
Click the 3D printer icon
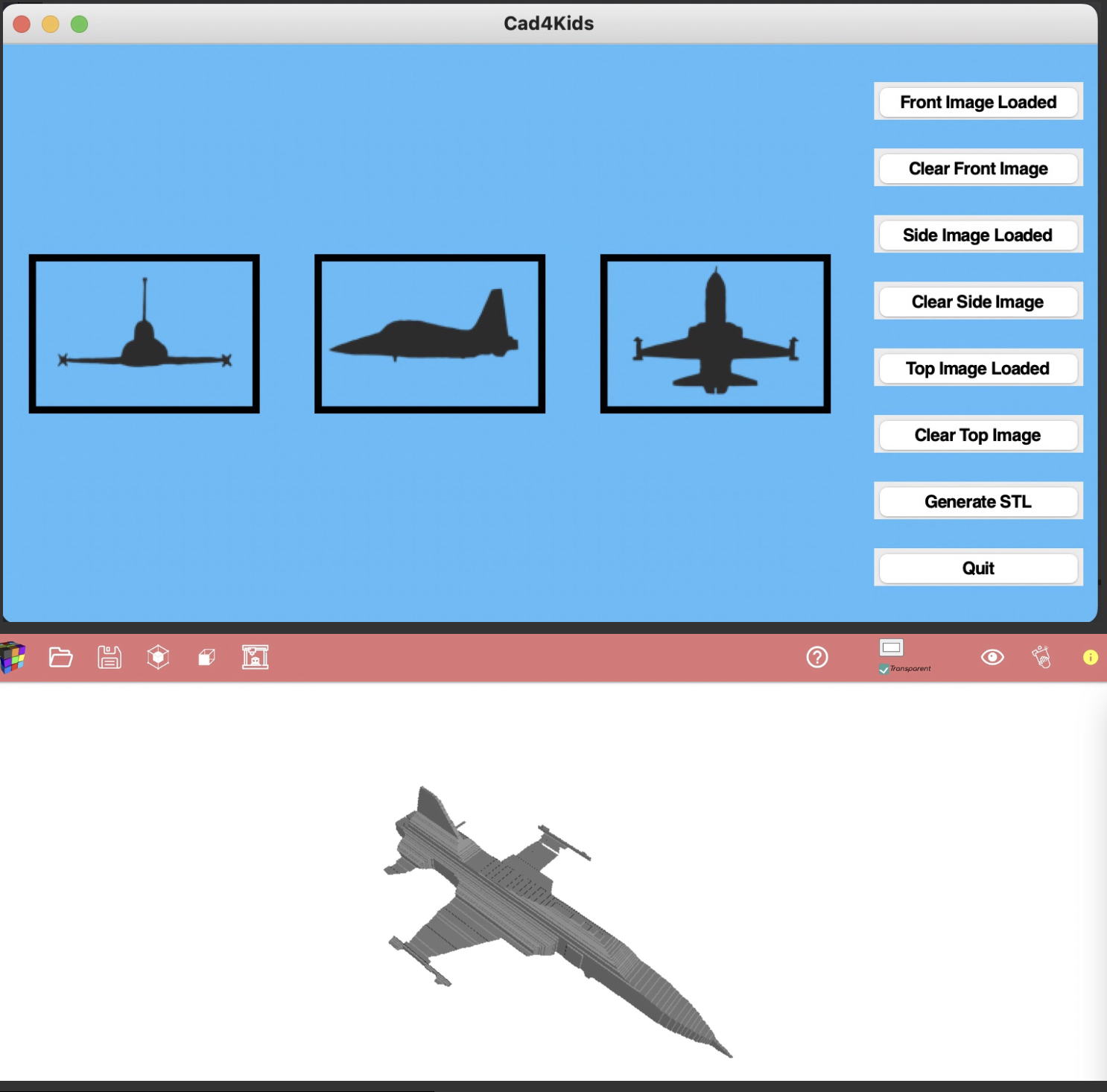pyautogui.click(x=255, y=657)
